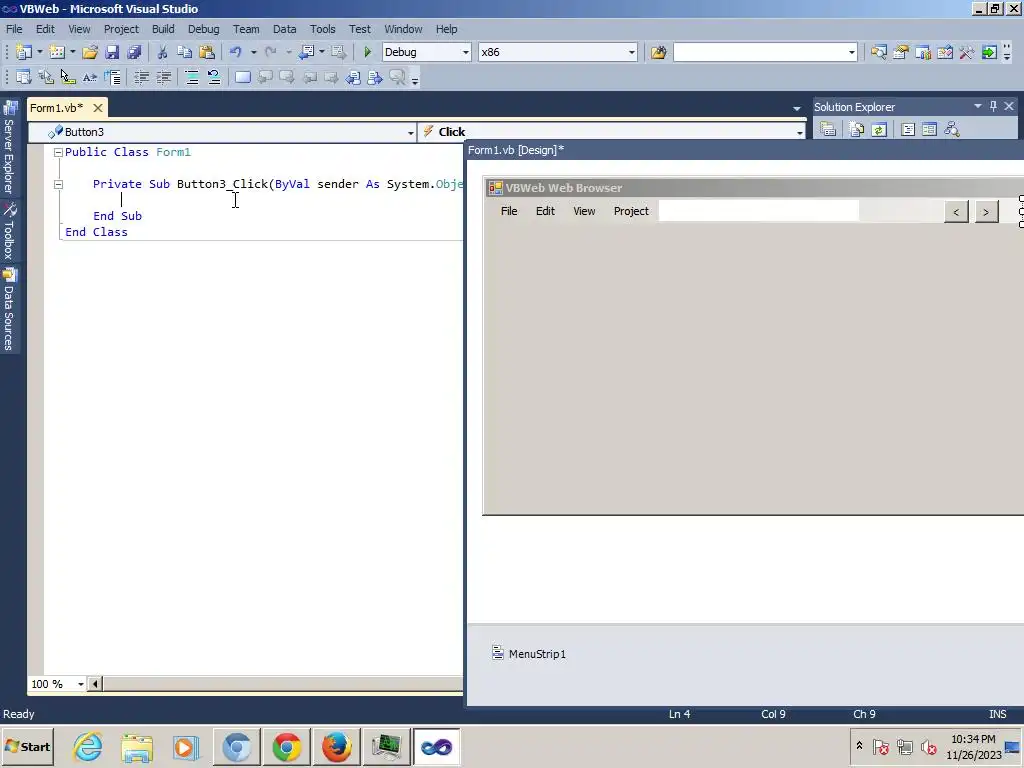The image size is (1024, 768).
Task: Toggle bookmark on the current line
Action: pos(242,78)
